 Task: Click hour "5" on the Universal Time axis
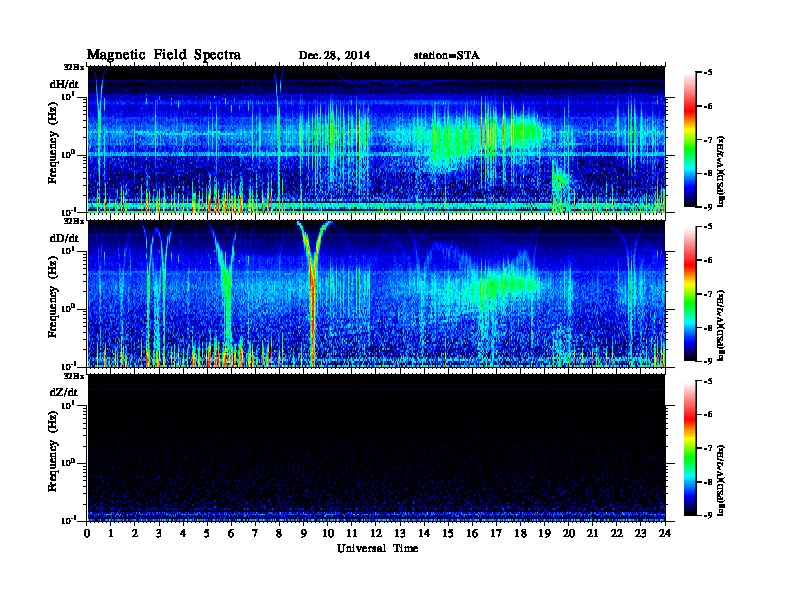(x=207, y=534)
